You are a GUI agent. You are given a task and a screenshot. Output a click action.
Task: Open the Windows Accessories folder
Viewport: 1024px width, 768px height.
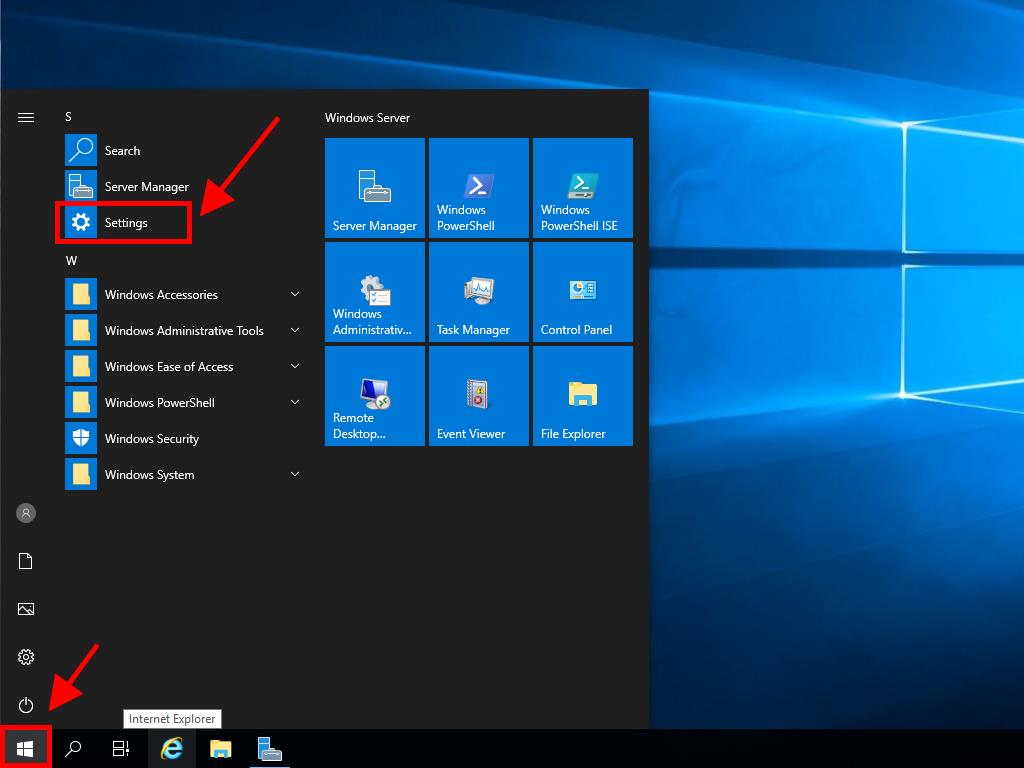click(x=183, y=295)
